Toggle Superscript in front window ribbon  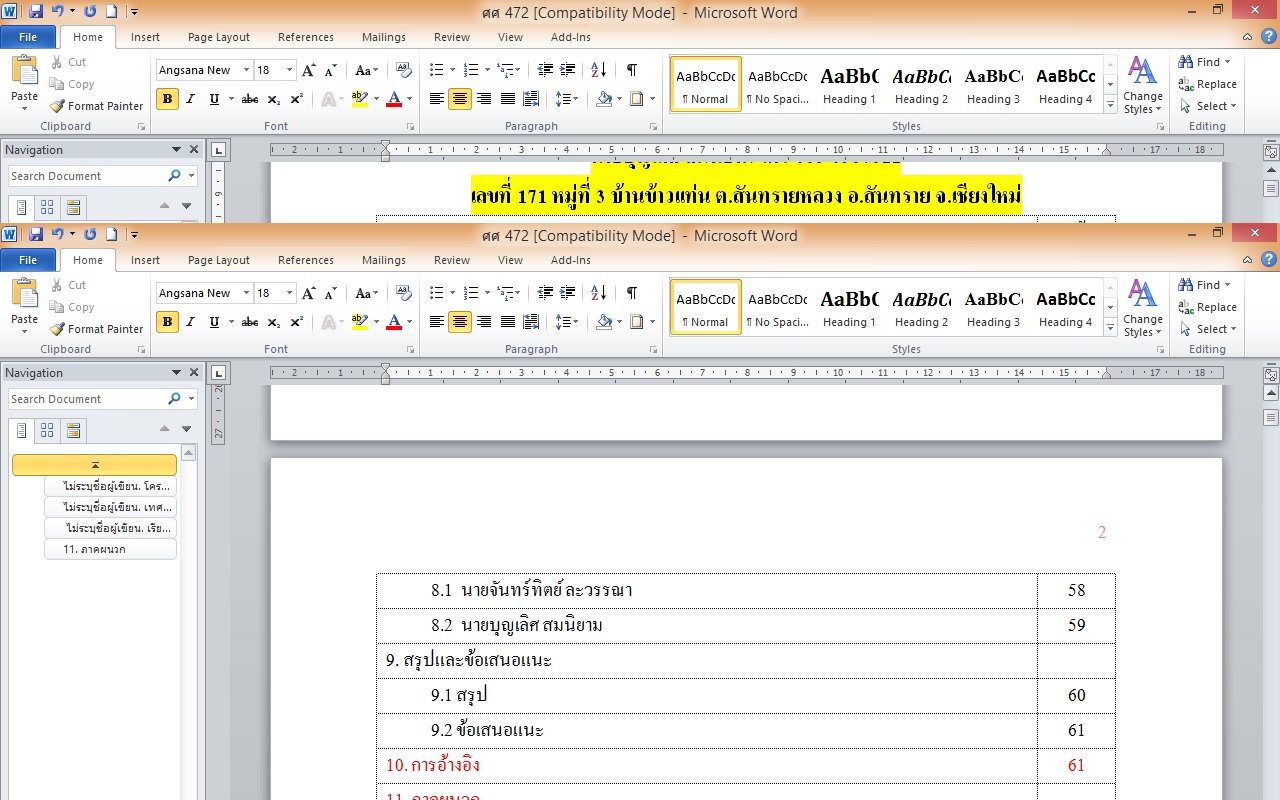coord(297,322)
